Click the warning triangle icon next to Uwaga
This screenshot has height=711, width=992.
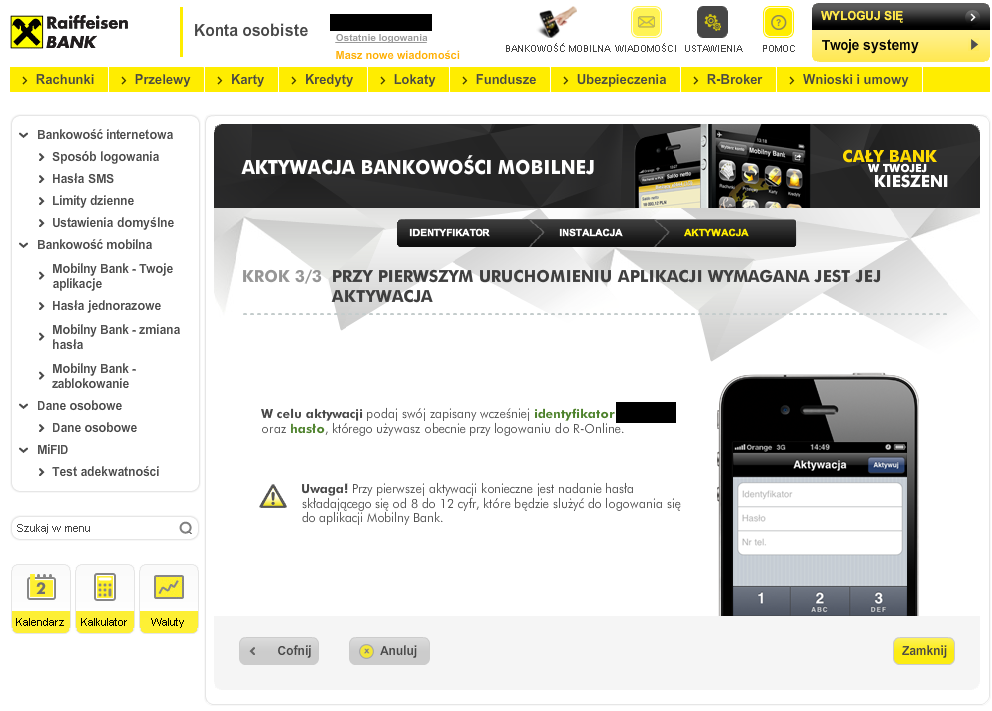tap(273, 497)
